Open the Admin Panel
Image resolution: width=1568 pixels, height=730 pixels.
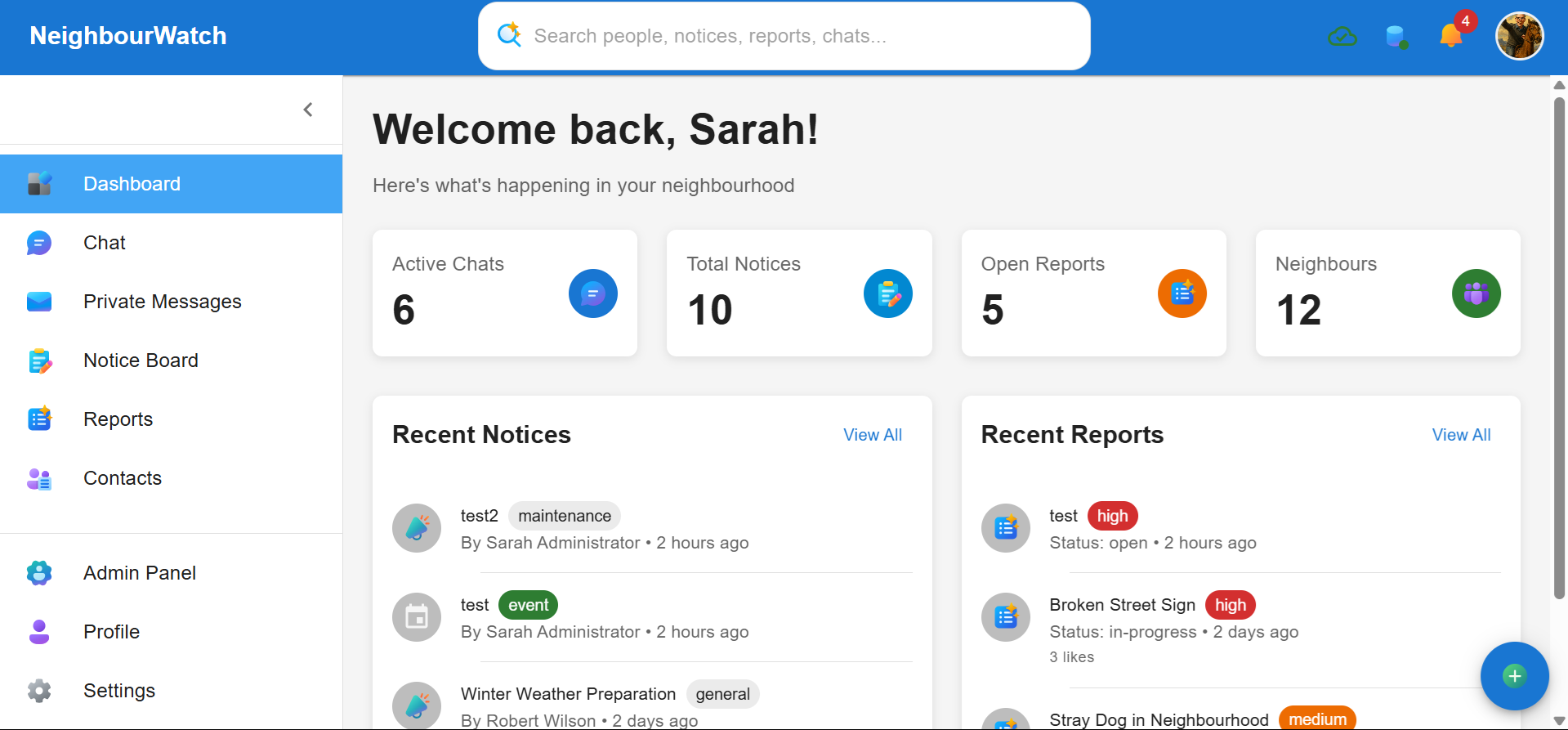[x=171, y=573]
